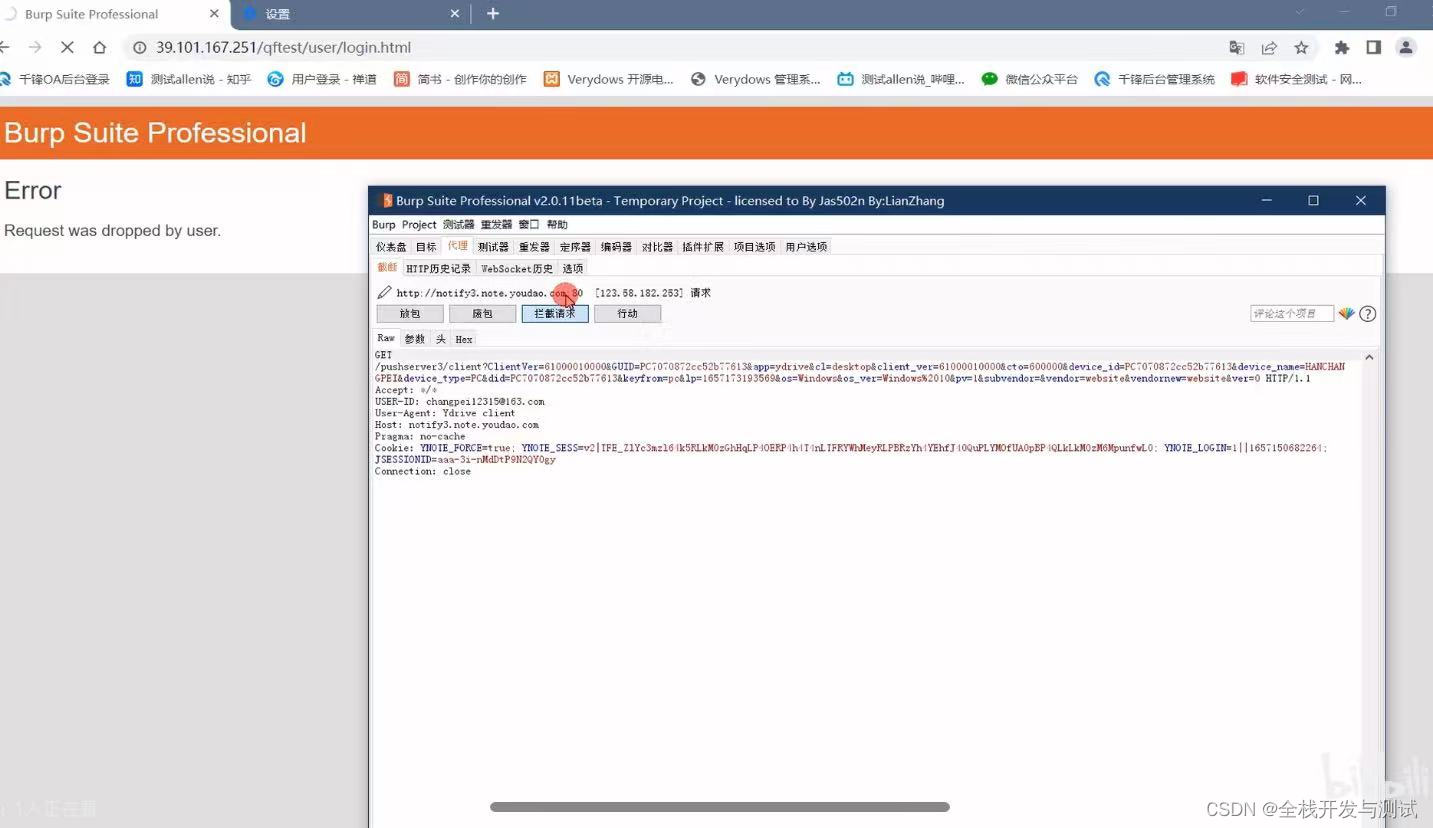Open the tab search chevron in Chrome title bar
This screenshot has height=828, width=1433.
(x=1300, y=12)
